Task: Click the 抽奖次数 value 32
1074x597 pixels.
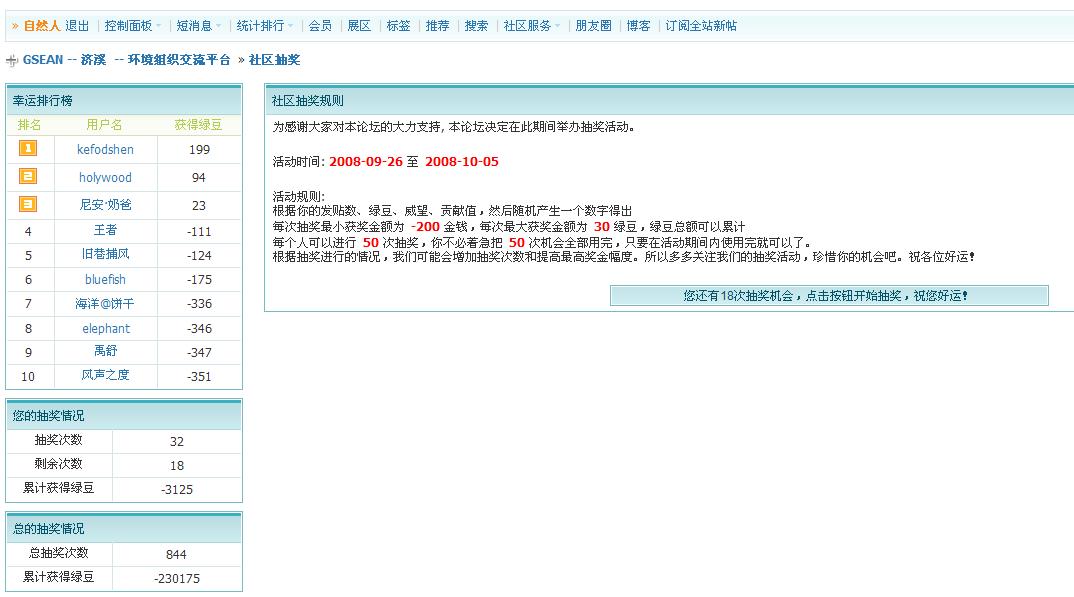Action: click(x=177, y=442)
